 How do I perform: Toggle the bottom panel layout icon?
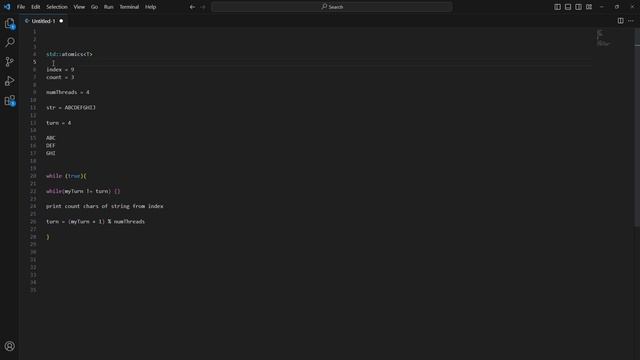[568, 7]
